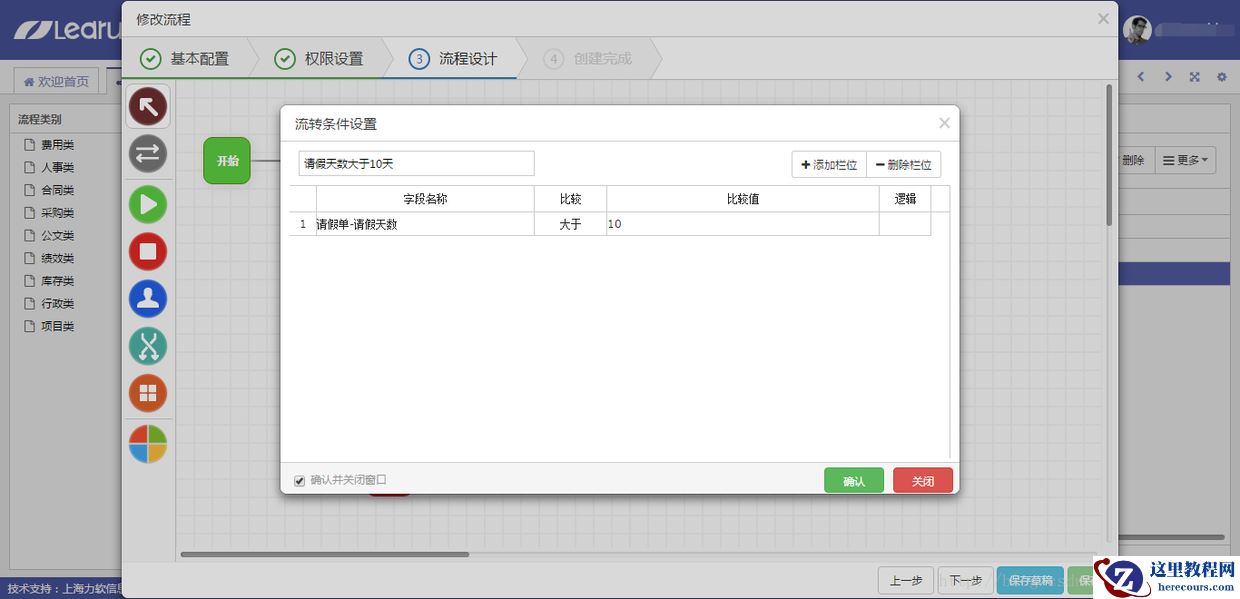Click 删除栏位 to remove a row
This screenshot has height=599, width=1240.
903,164
